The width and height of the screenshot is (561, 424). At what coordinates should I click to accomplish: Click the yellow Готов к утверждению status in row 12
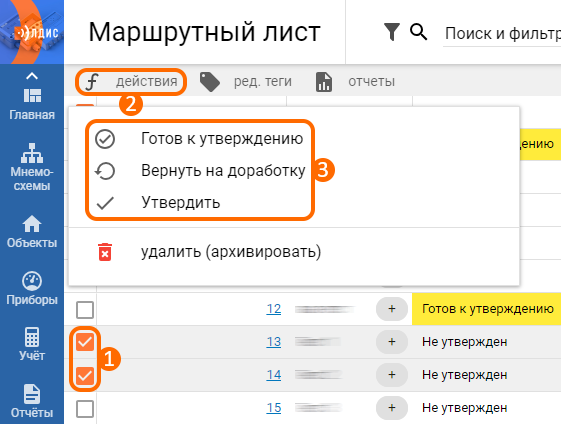pos(488,308)
